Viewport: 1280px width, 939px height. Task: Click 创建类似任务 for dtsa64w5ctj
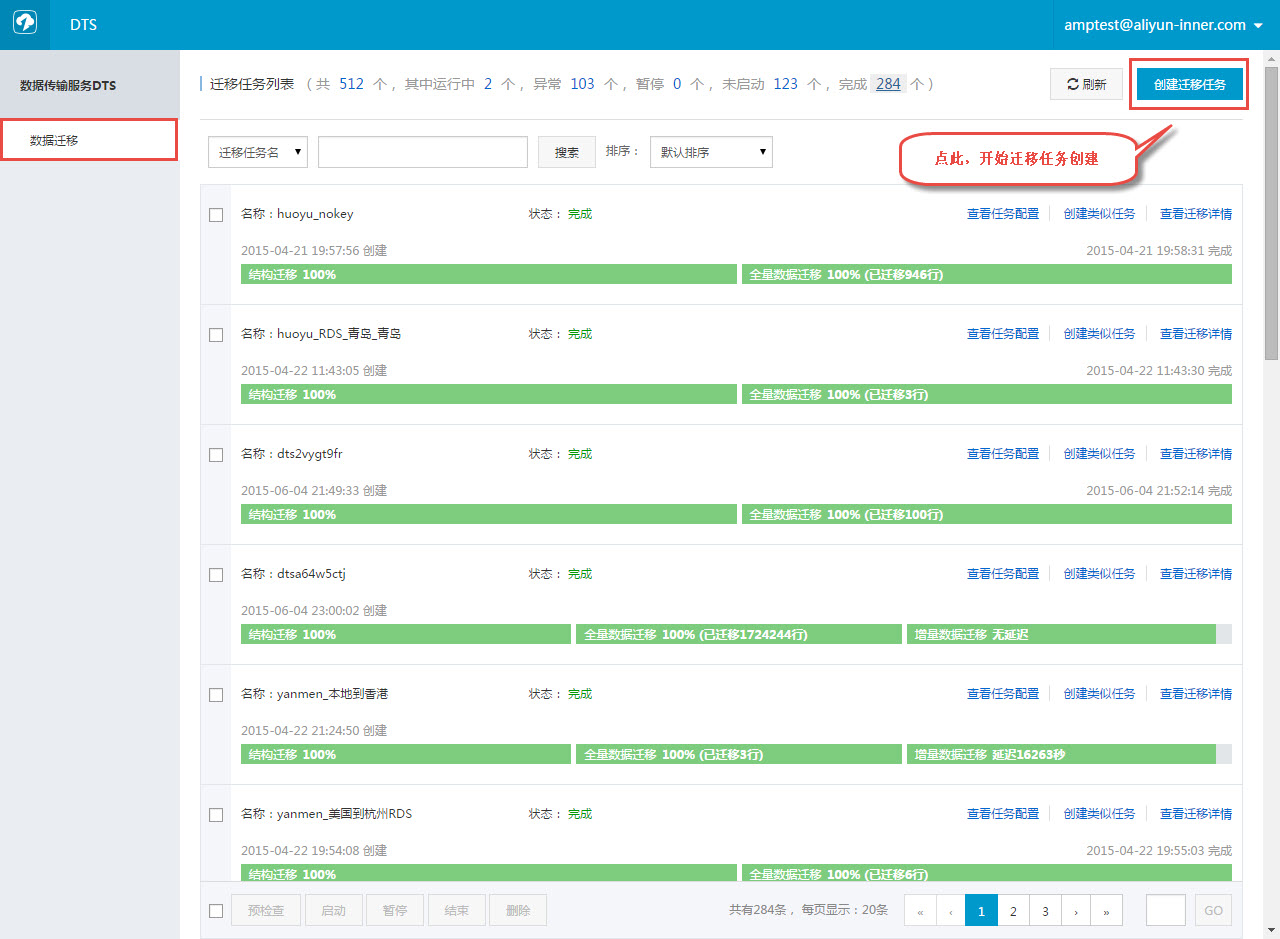tap(1099, 574)
